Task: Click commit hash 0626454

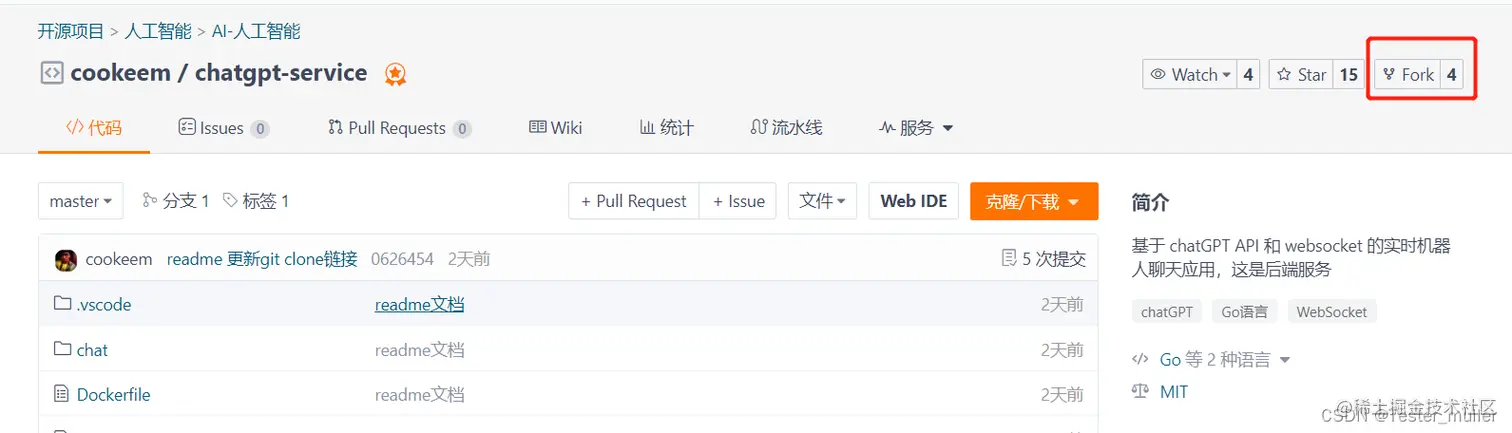Action: click(402, 259)
